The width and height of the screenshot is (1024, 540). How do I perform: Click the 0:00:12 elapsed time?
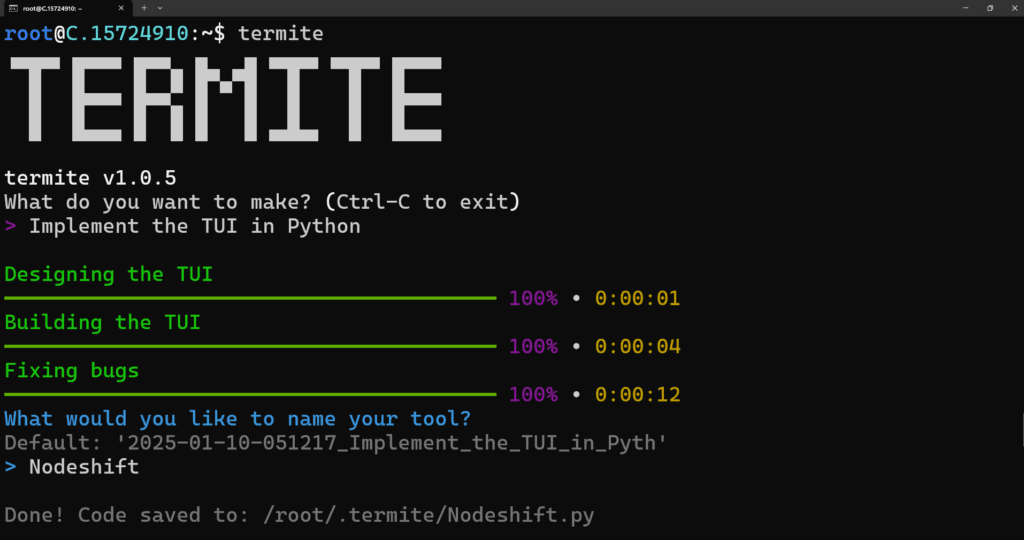(637, 394)
